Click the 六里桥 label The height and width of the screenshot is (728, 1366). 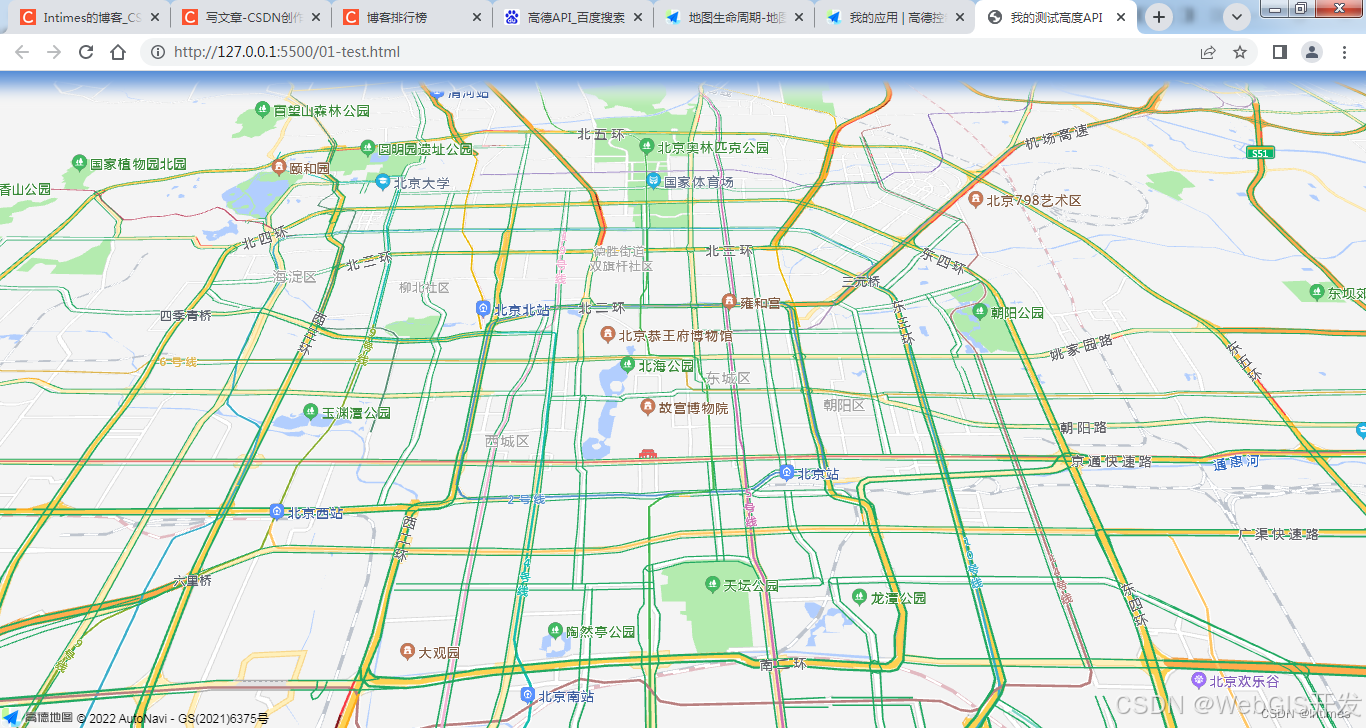point(192,580)
